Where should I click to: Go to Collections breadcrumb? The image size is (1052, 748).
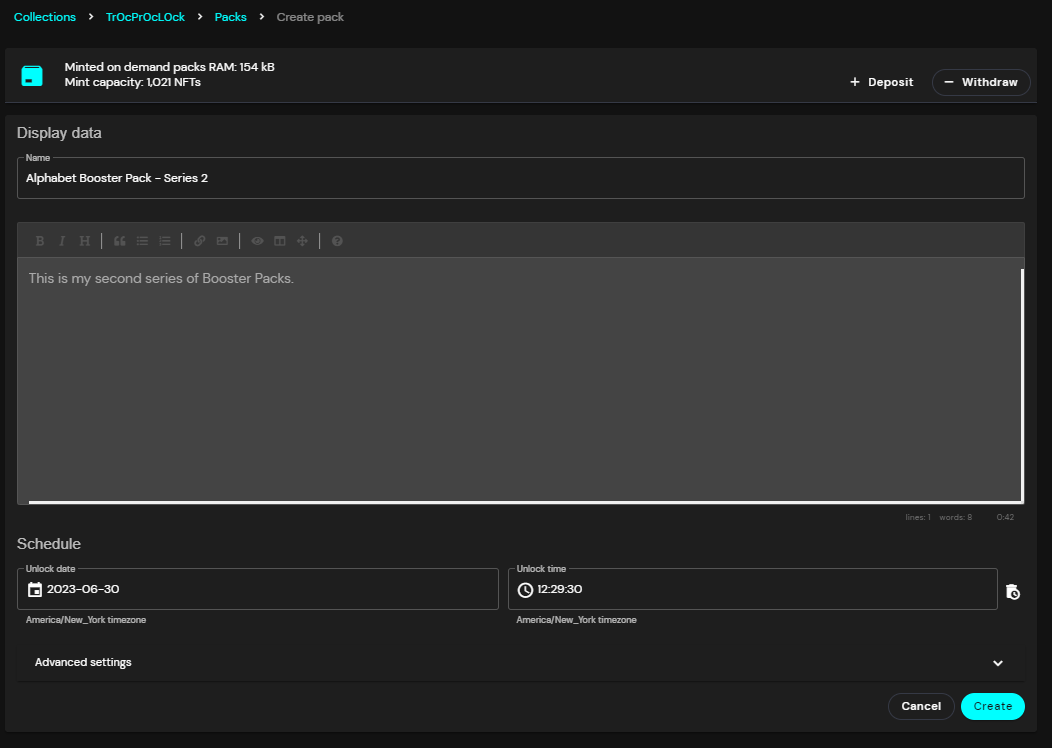(45, 17)
